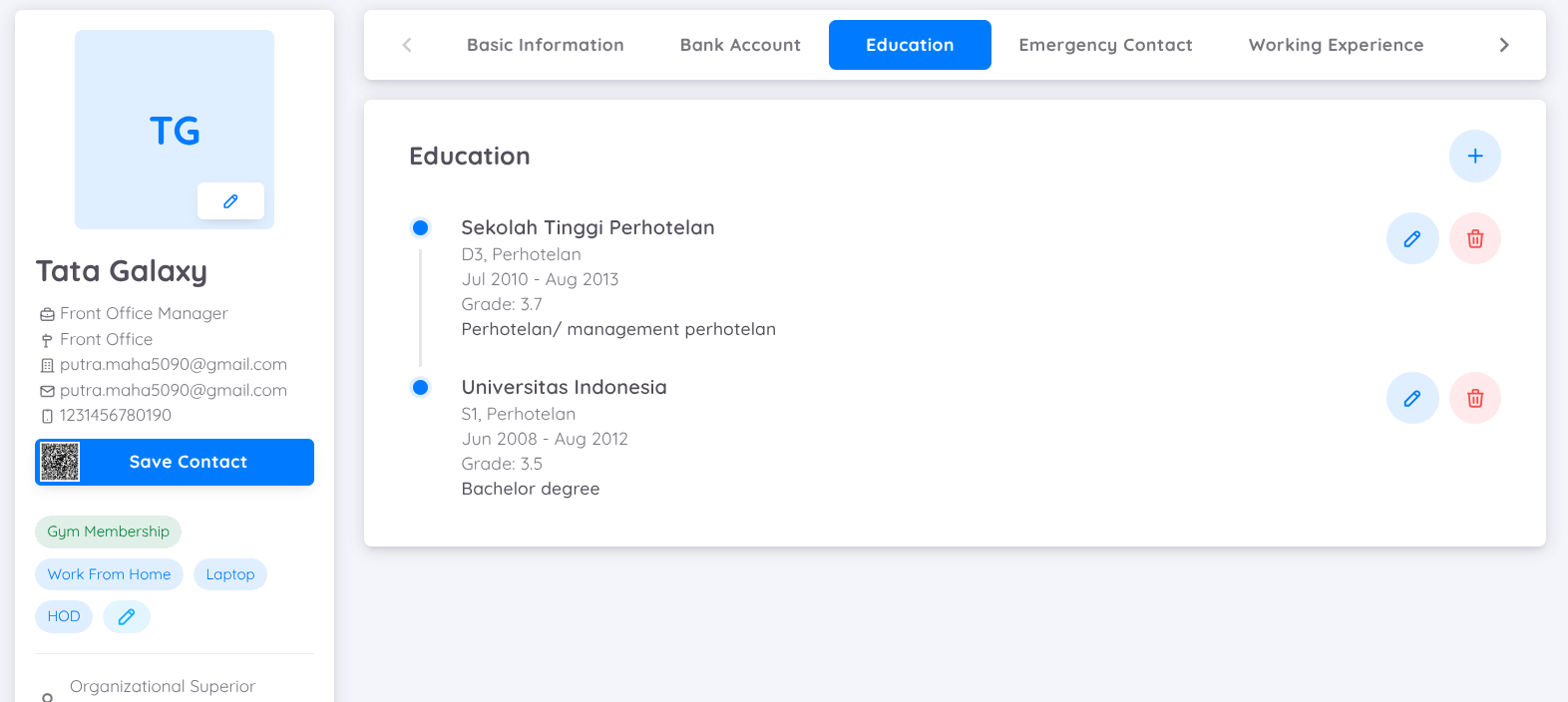Delete the Sekolah Tinggi Perhotelan entry
1568x702 pixels.
[1474, 238]
